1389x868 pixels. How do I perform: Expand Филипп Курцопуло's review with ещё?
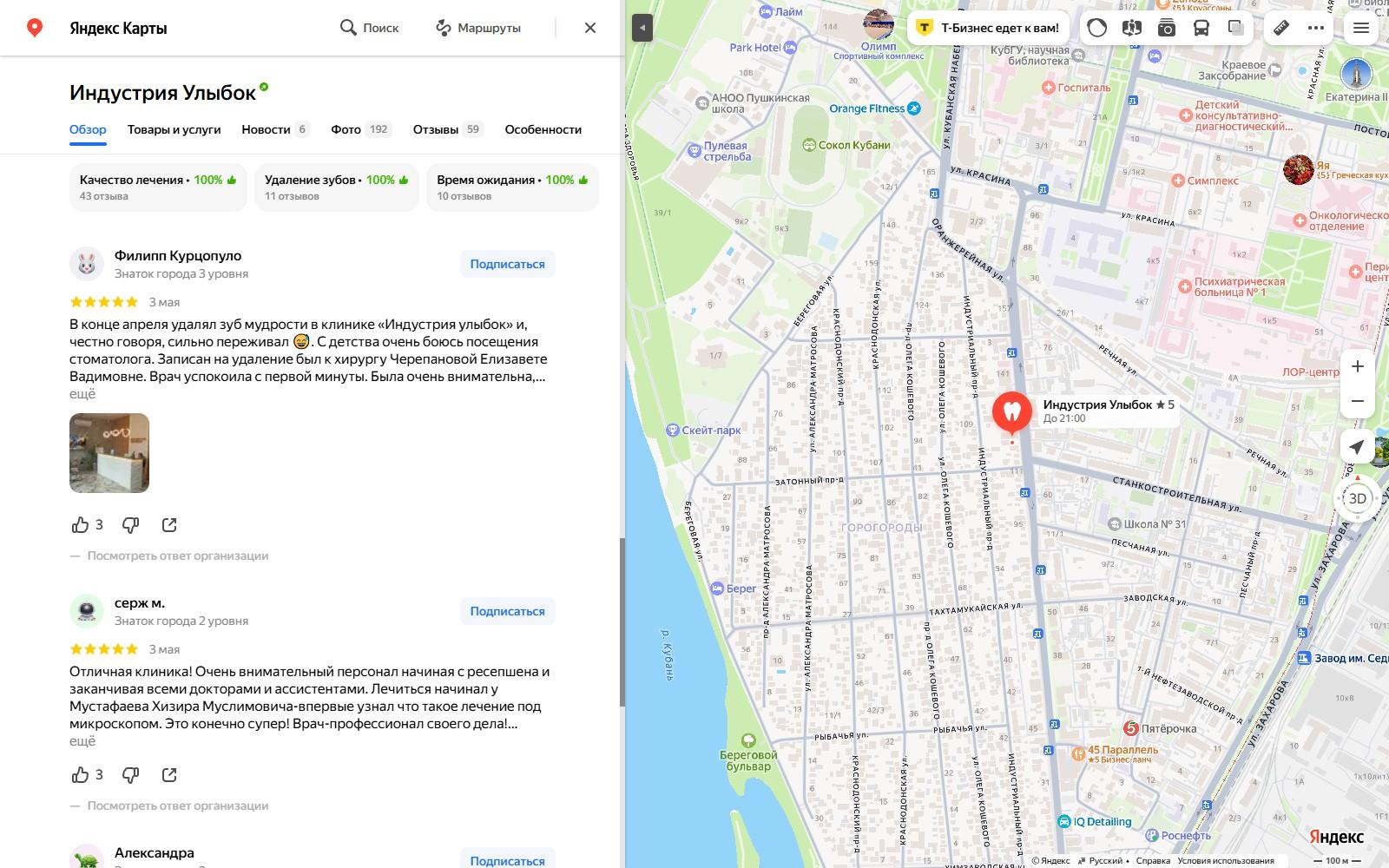[x=82, y=394]
